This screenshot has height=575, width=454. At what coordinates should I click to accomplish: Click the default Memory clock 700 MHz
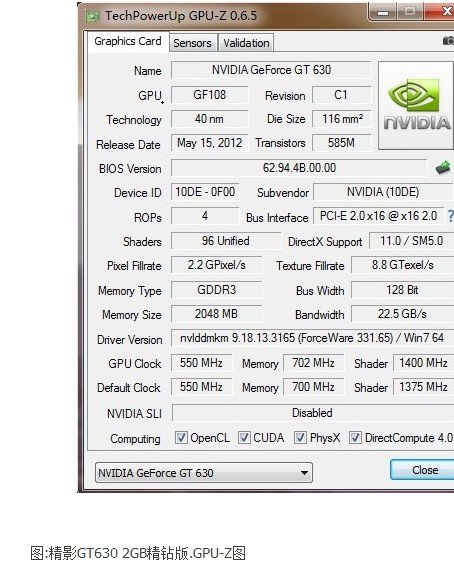[314, 387]
